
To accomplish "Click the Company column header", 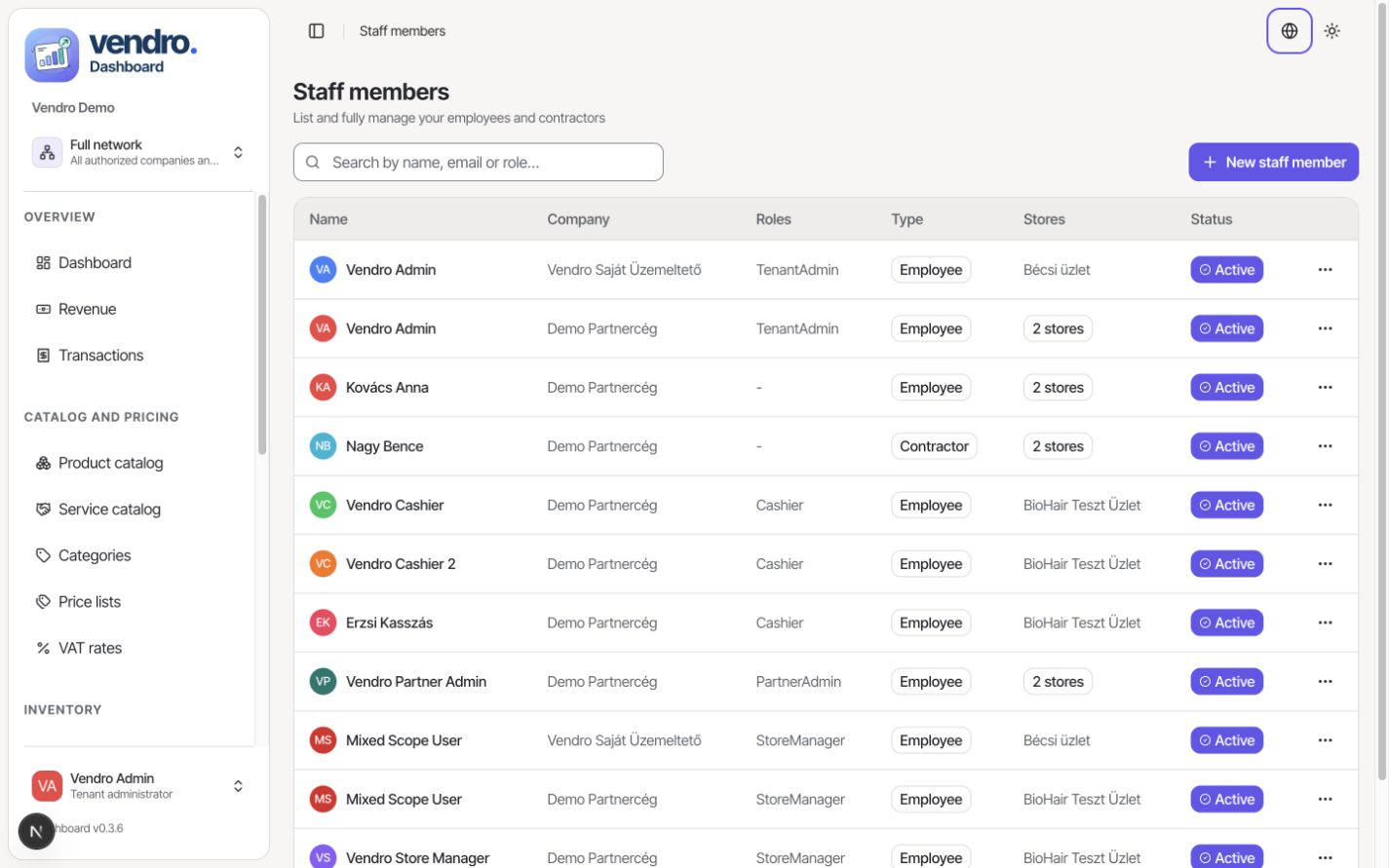I will click(x=578, y=219).
